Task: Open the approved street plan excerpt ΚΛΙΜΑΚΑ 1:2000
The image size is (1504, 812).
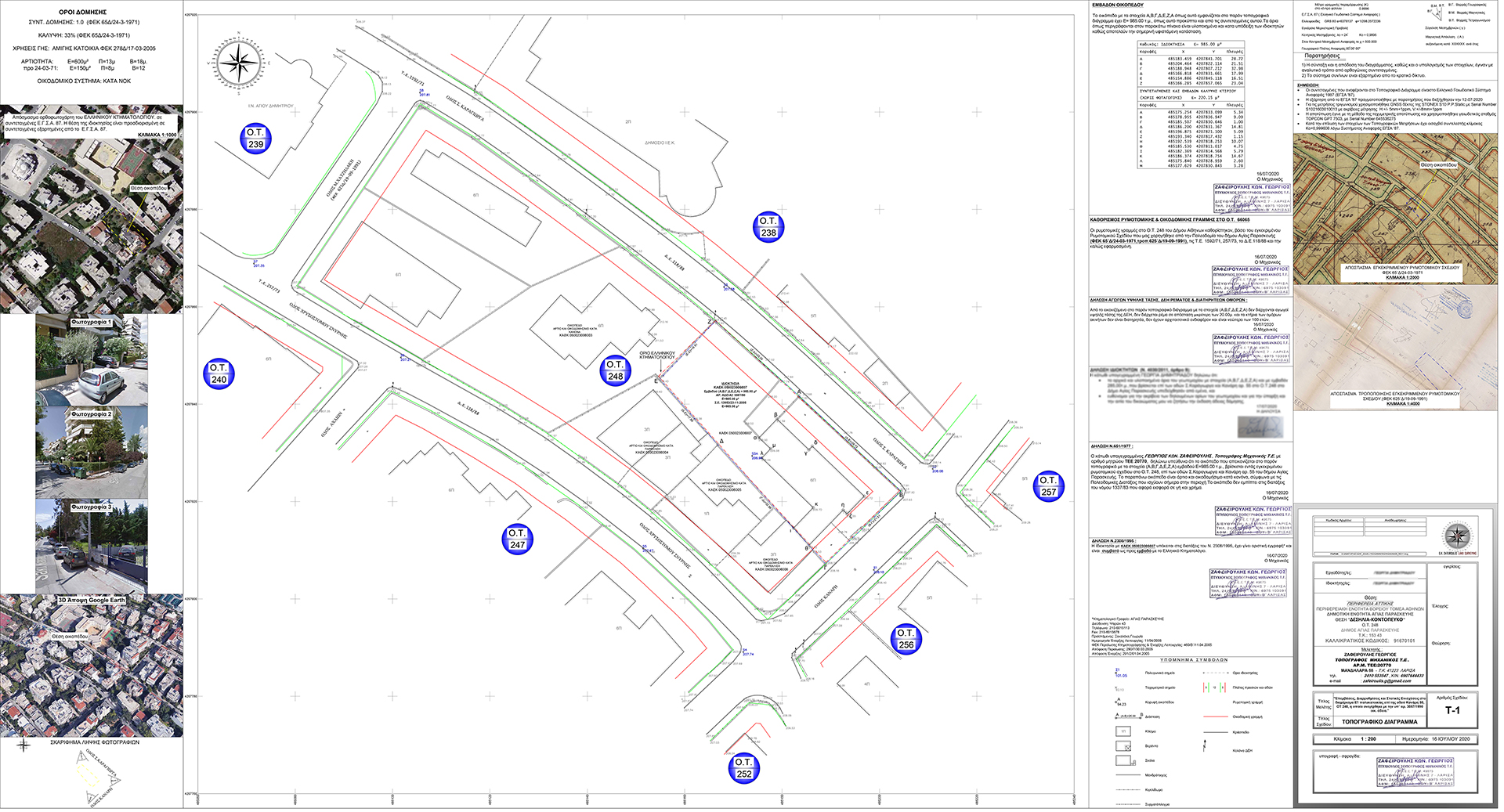Action: click(x=1395, y=209)
